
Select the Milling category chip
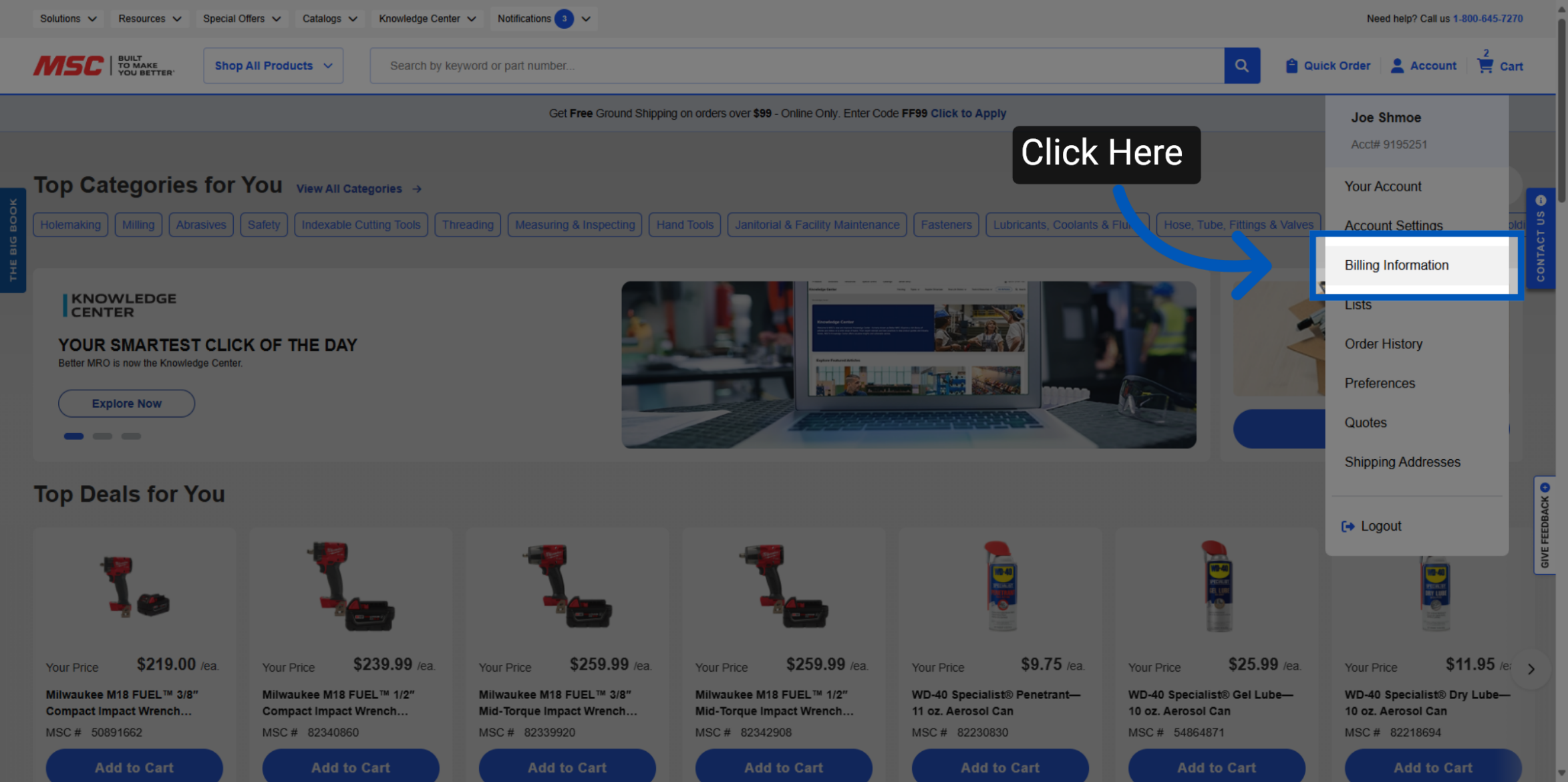(x=138, y=225)
